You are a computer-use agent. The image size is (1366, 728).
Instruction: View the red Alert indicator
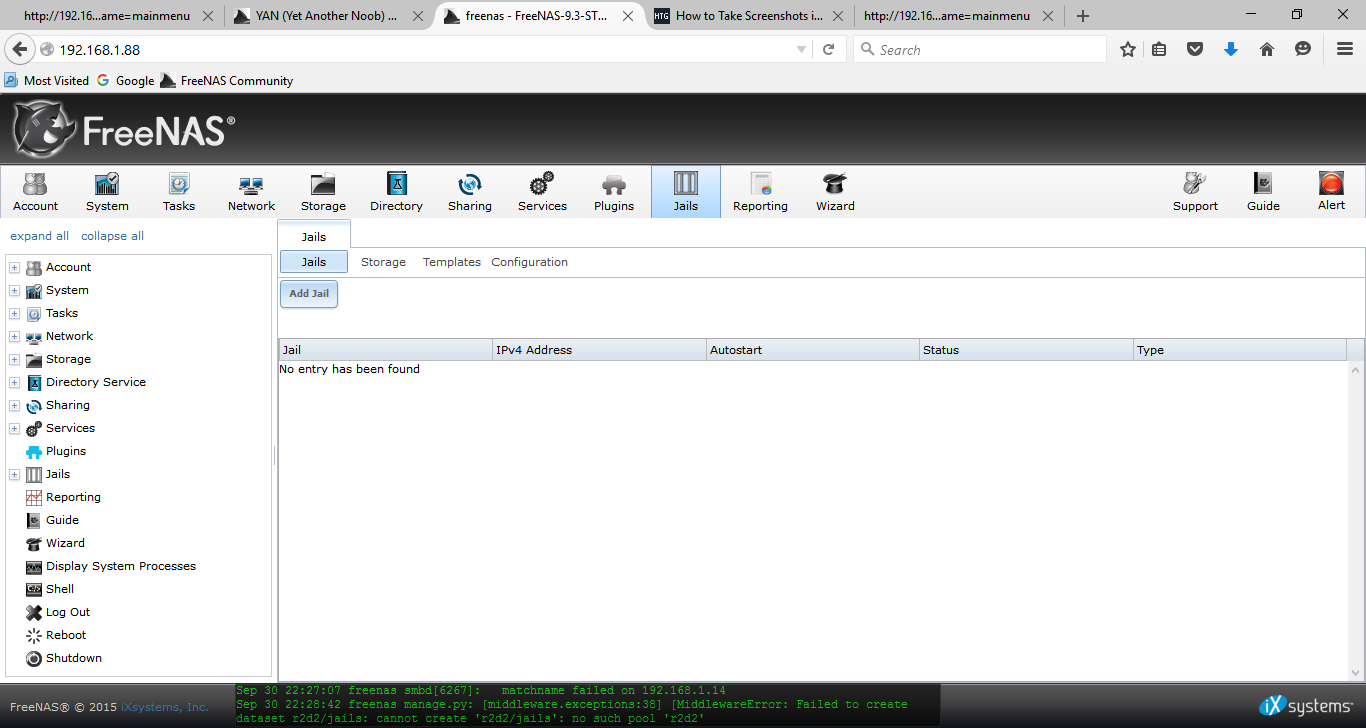pyautogui.click(x=1331, y=191)
